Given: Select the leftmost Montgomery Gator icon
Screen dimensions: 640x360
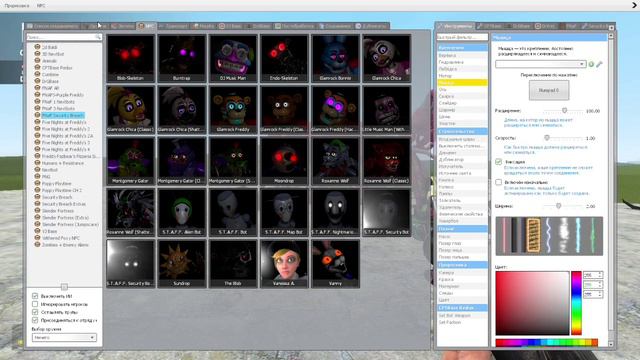Looking at the screenshot, I should coord(131,161).
